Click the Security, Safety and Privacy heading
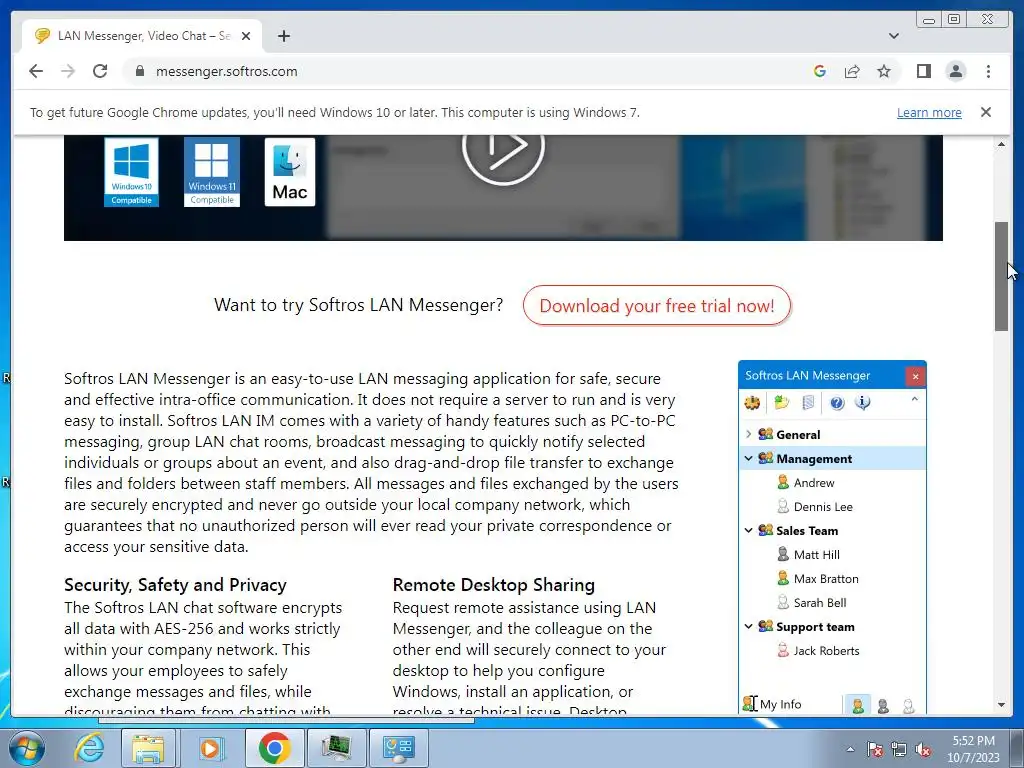The height and width of the screenshot is (768, 1024). coord(175,584)
